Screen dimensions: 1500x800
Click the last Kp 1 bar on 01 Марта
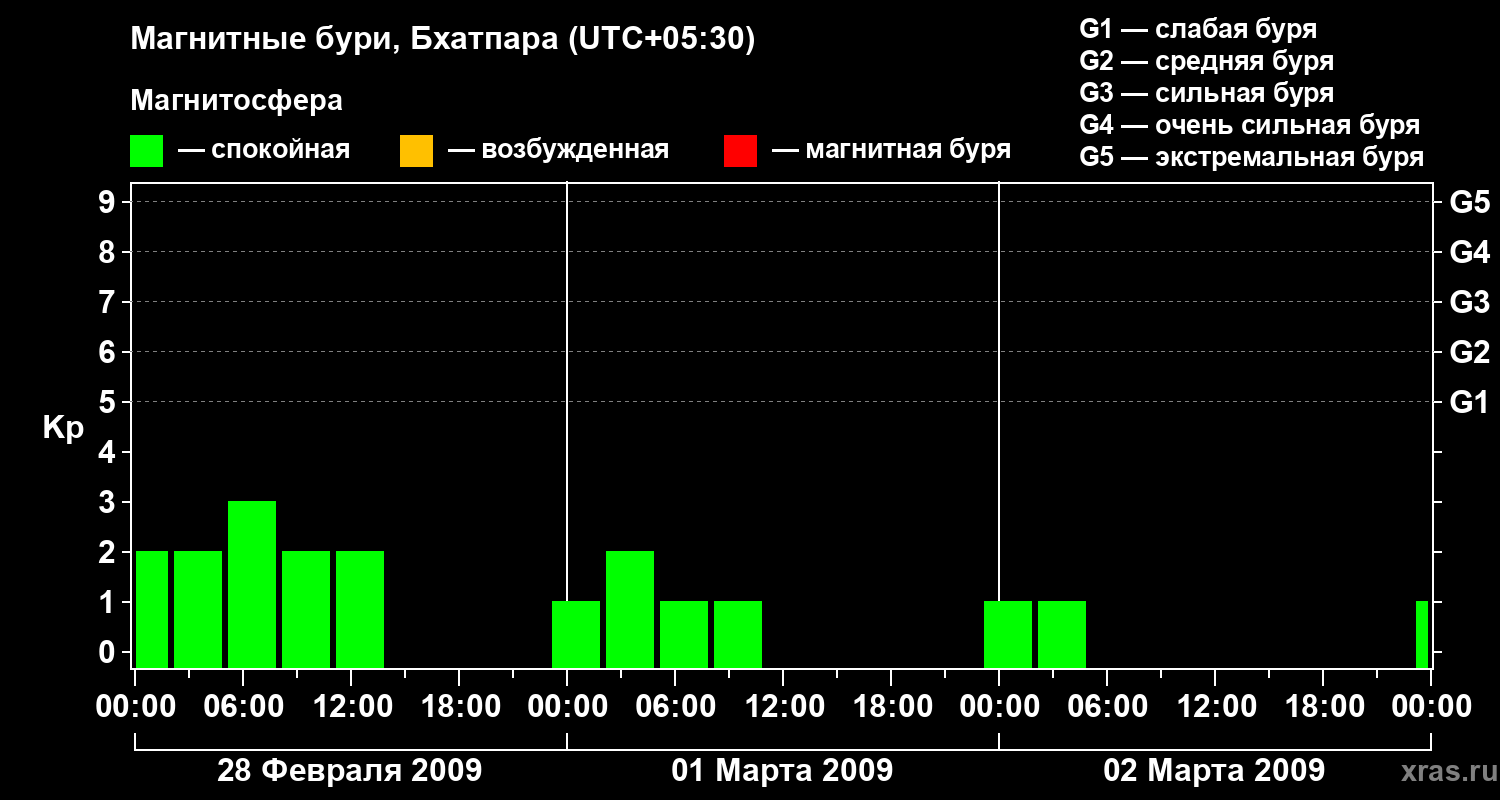point(738,634)
